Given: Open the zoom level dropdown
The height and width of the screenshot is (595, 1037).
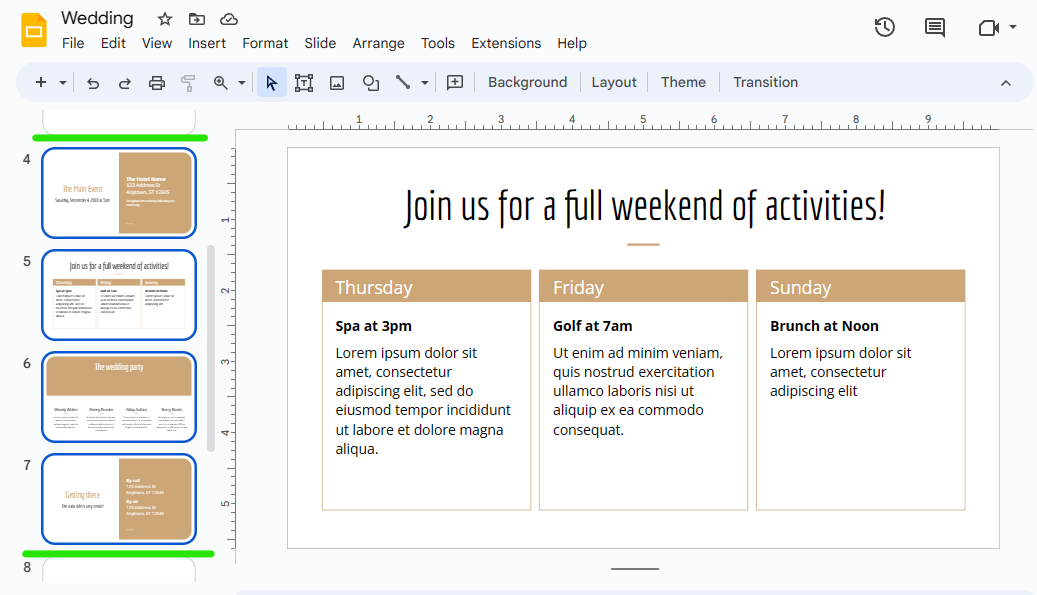Looking at the screenshot, I should point(240,82).
